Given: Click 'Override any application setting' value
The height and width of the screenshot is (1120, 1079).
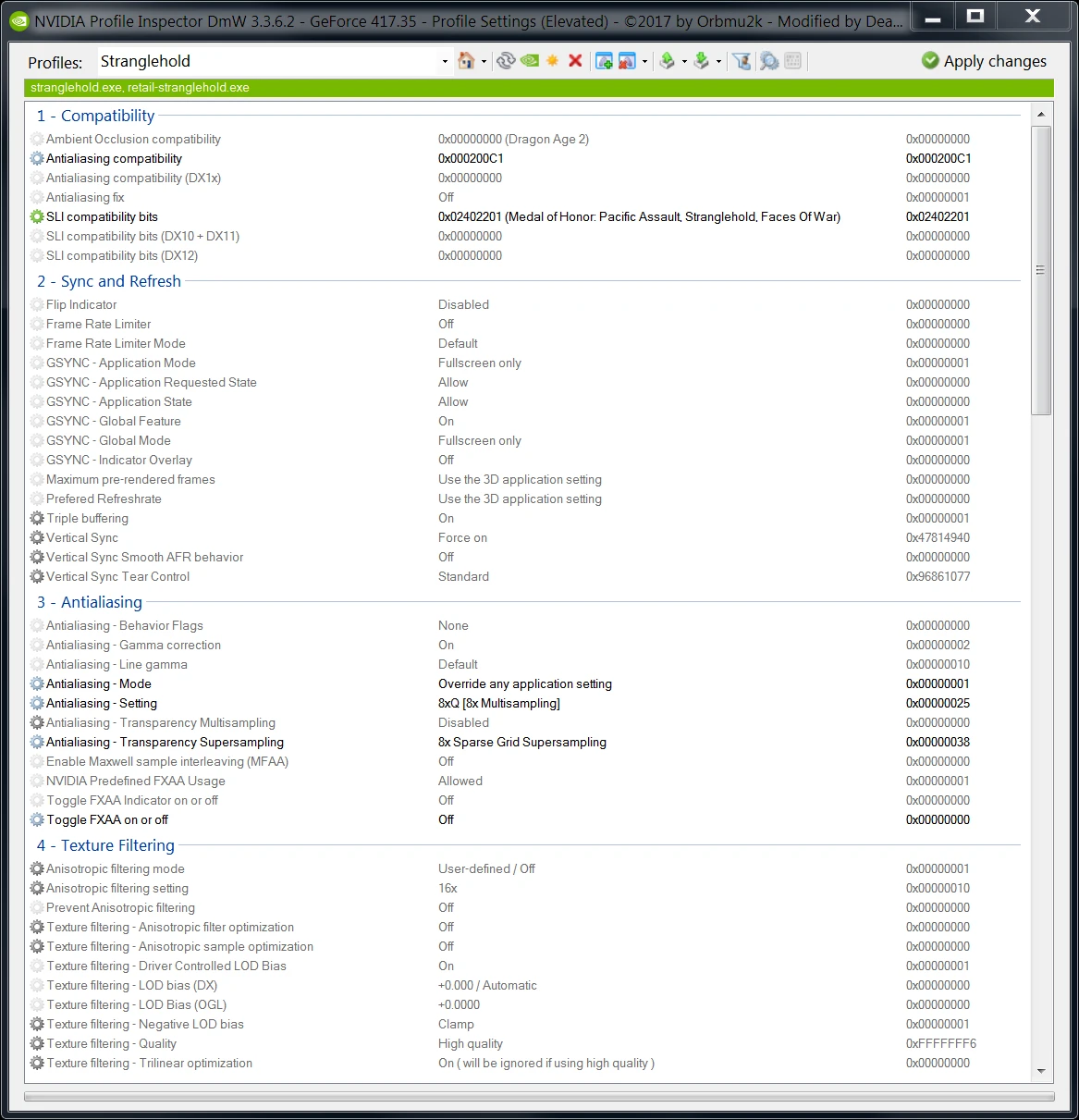Looking at the screenshot, I should pyautogui.click(x=525, y=683).
